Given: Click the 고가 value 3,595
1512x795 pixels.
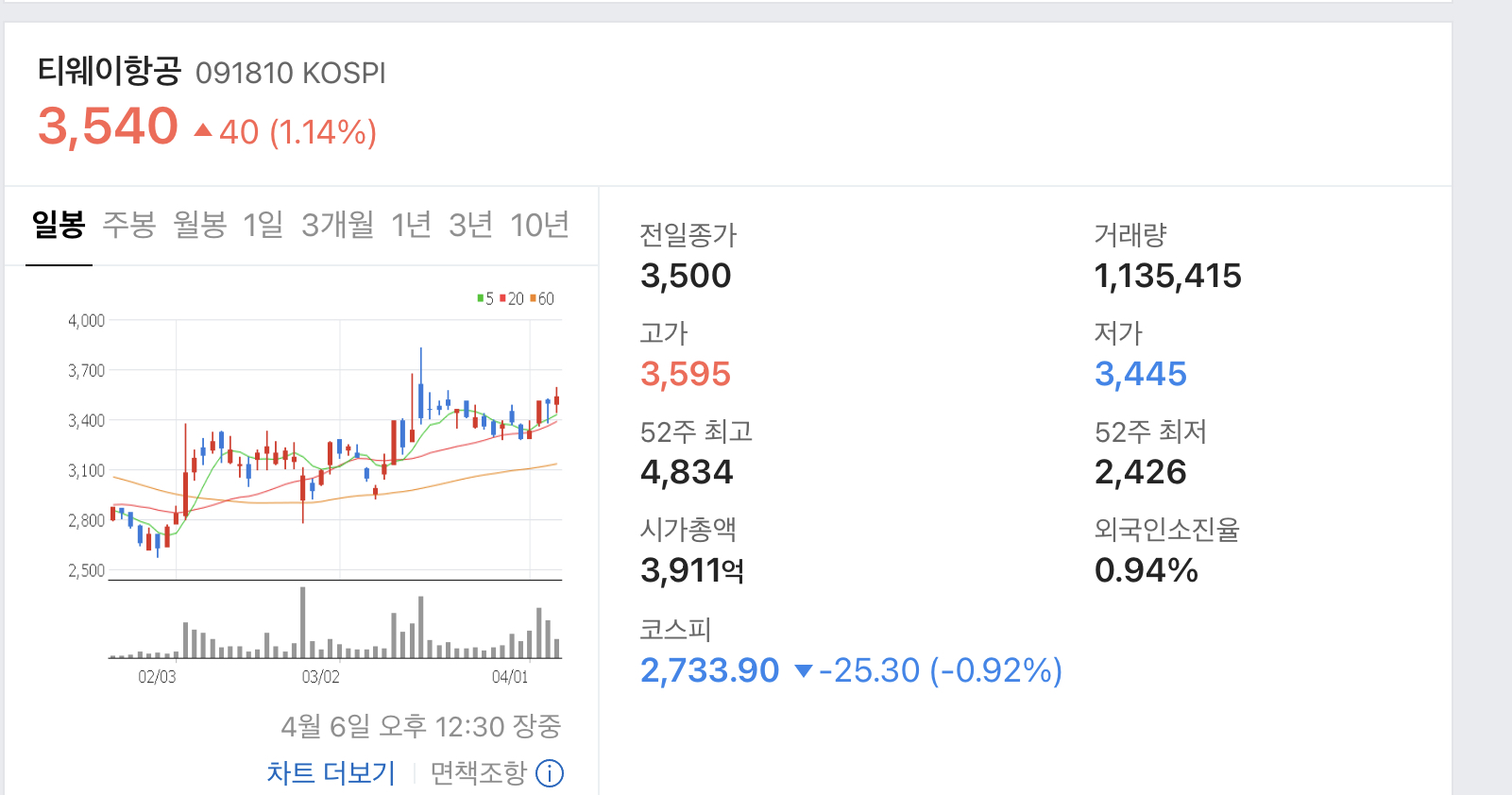Looking at the screenshot, I should 686,374.
